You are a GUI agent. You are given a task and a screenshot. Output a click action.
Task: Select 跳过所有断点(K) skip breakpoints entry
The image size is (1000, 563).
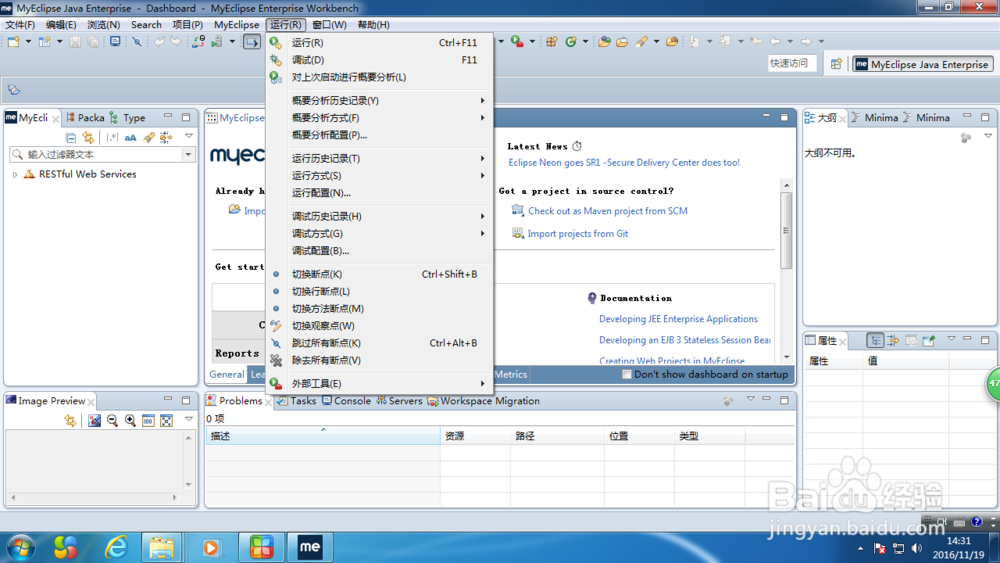pos(379,343)
